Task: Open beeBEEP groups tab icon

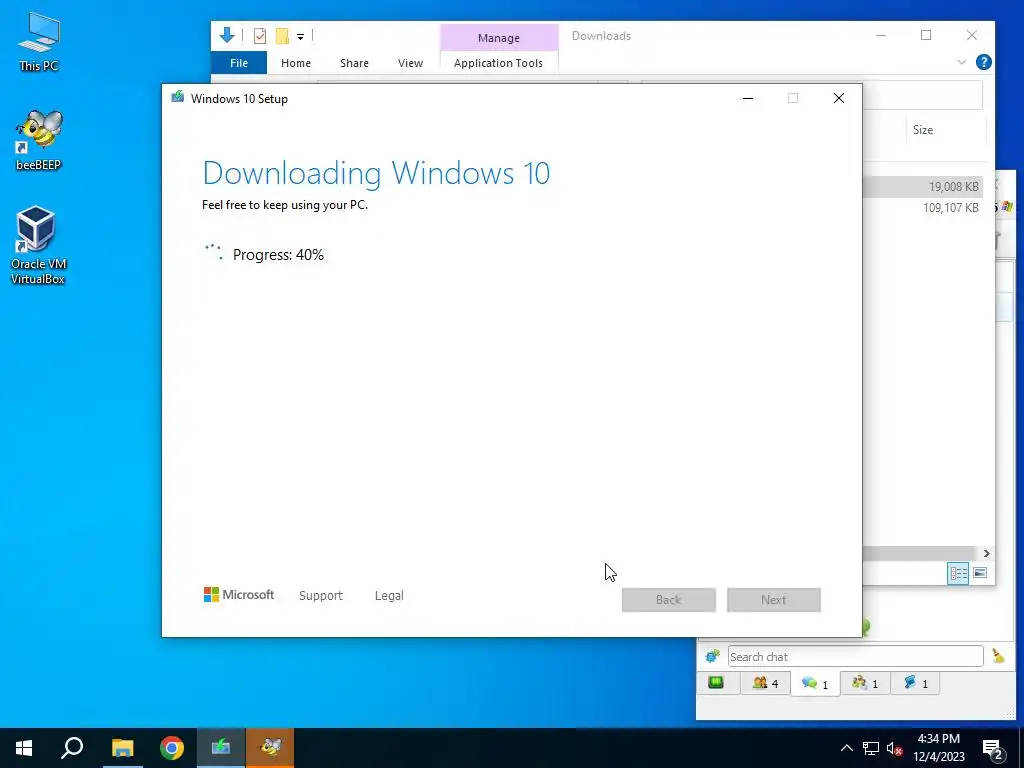Action: tap(865, 683)
